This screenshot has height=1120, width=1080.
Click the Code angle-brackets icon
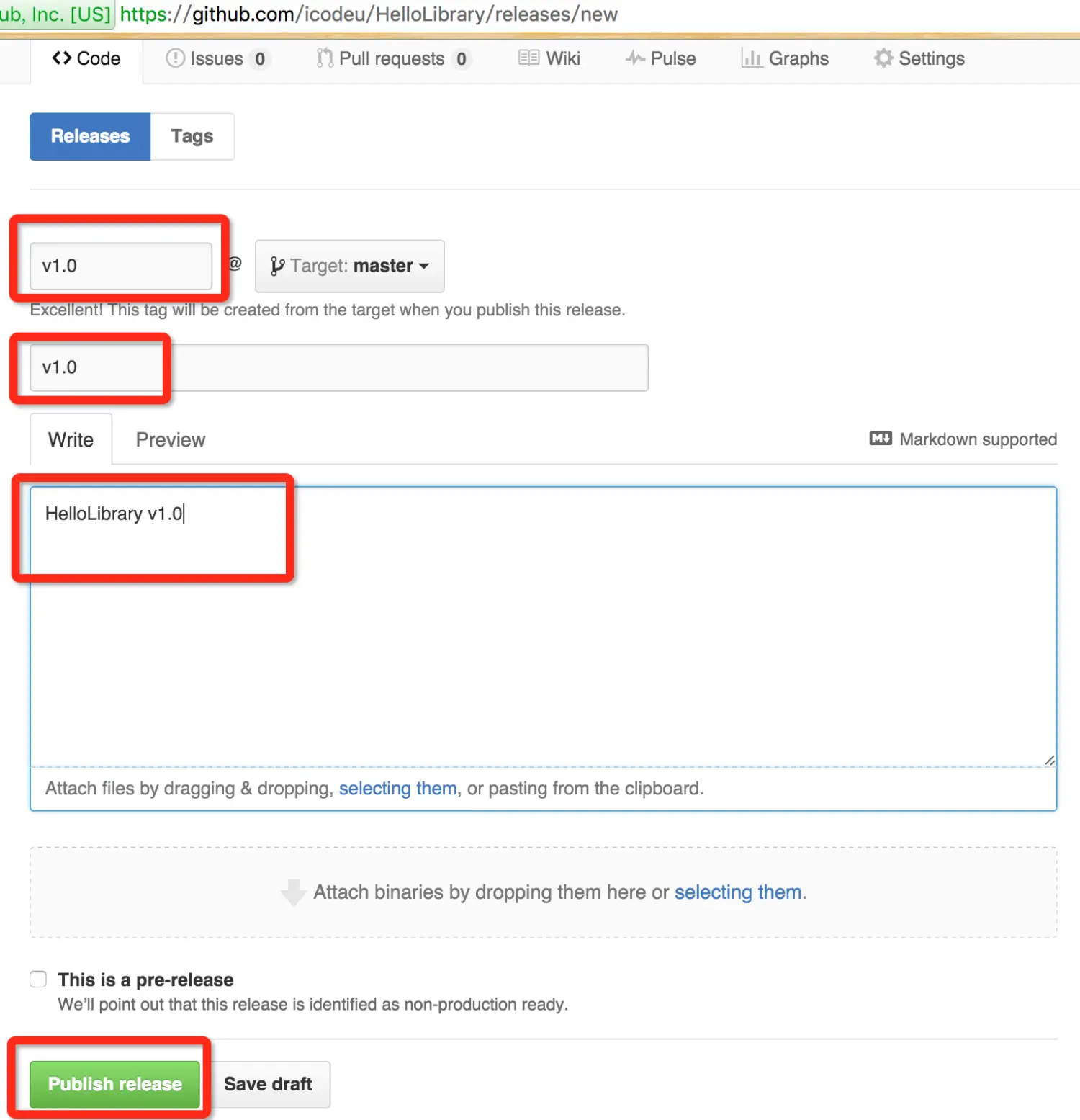62,58
